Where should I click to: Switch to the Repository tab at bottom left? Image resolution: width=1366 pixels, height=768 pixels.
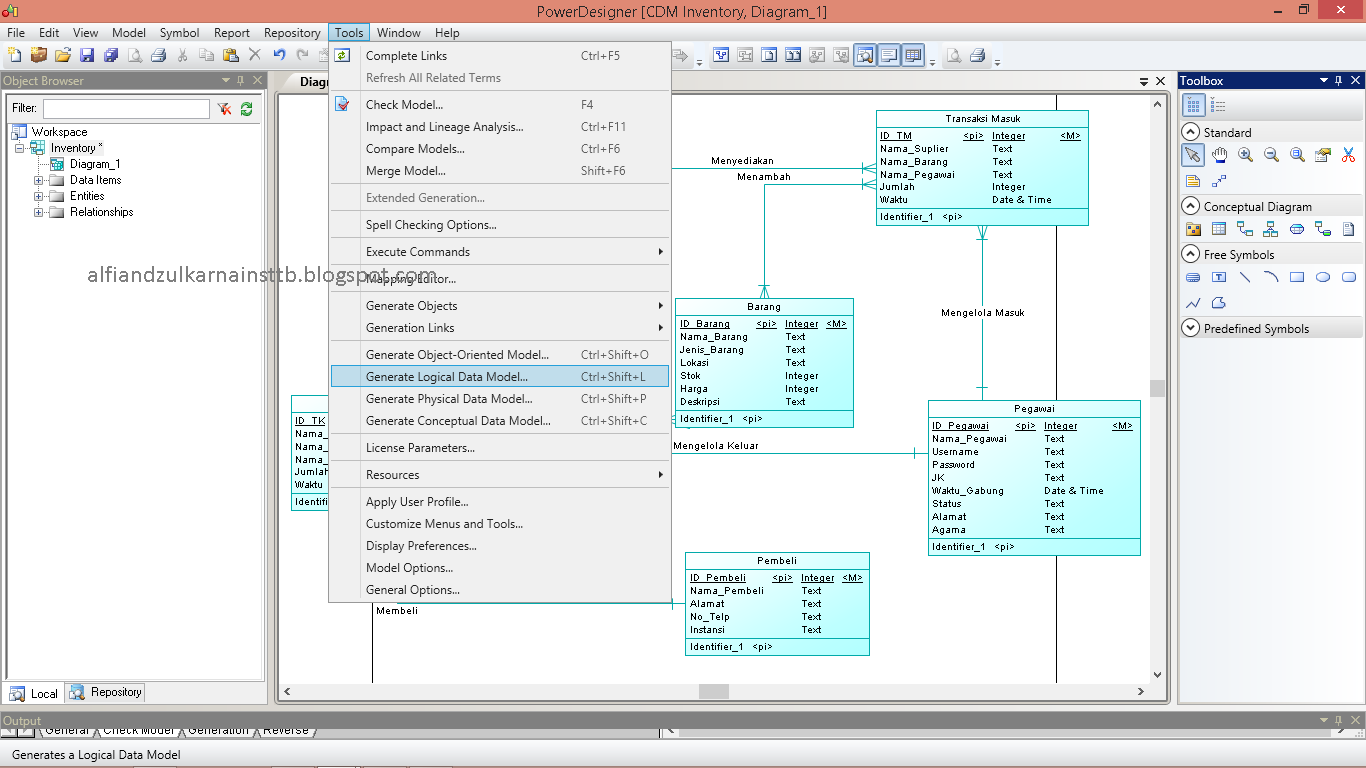104,692
